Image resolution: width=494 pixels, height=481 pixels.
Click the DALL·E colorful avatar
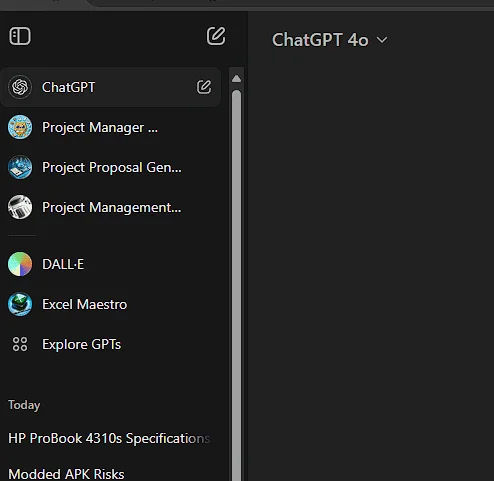click(20, 264)
